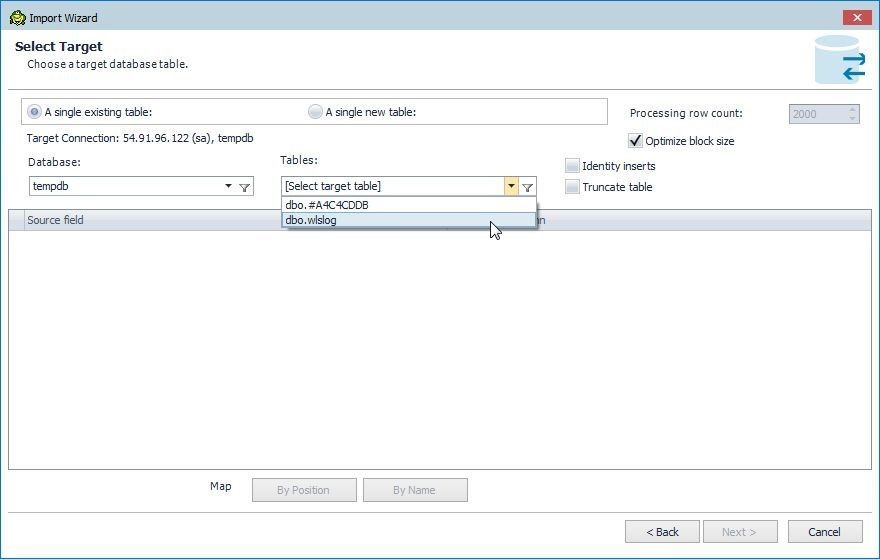Click the 'Database:' label
Image resolution: width=880 pixels, height=559 pixels.
(54, 162)
